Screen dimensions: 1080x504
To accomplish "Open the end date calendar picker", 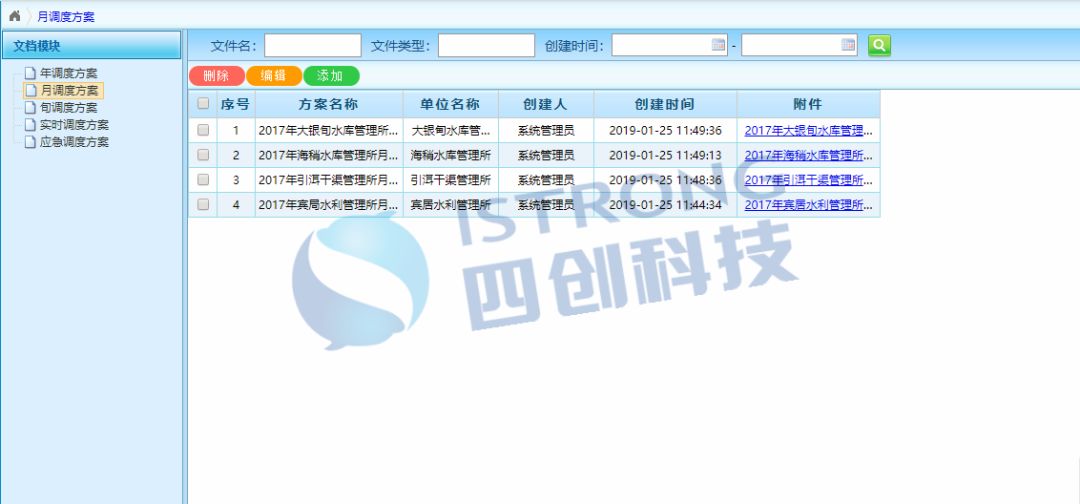I will (848, 45).
